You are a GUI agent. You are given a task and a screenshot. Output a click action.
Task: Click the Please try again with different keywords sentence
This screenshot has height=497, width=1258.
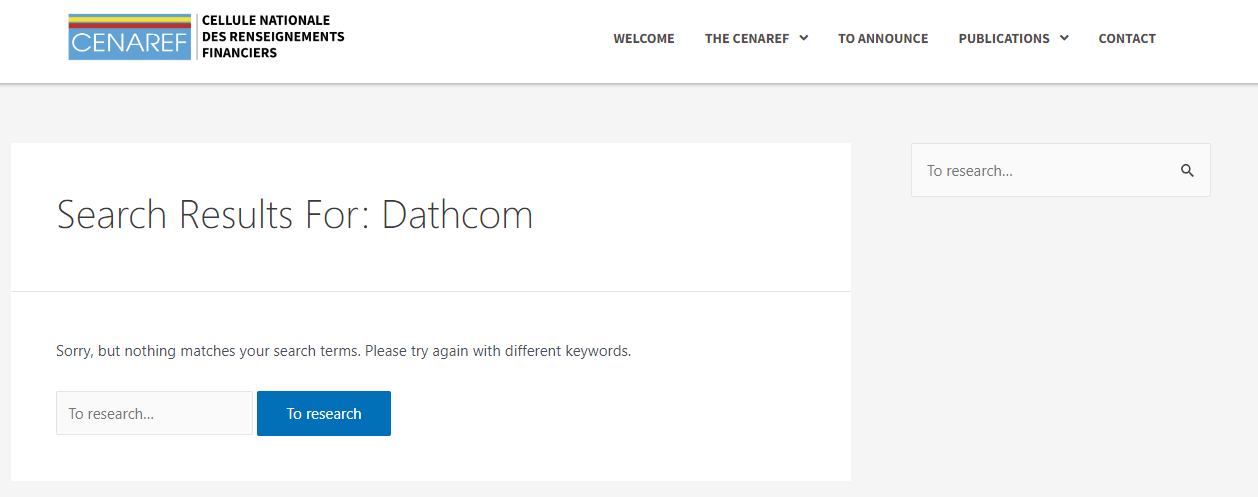(498, 351)
